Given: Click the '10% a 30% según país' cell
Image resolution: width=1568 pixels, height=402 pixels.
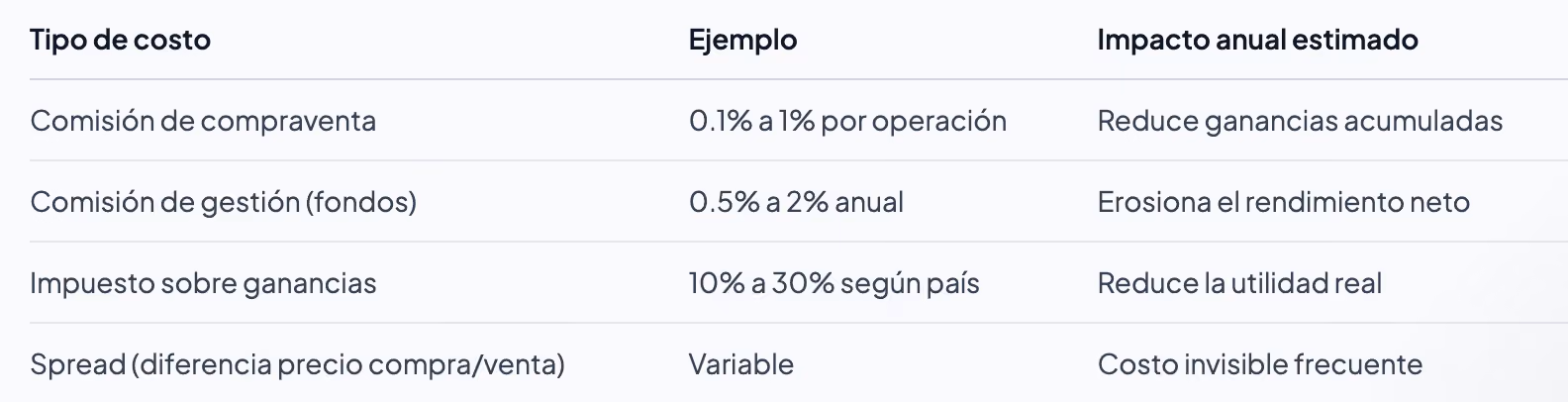Looking at the screenshot, I should [833, 283].
